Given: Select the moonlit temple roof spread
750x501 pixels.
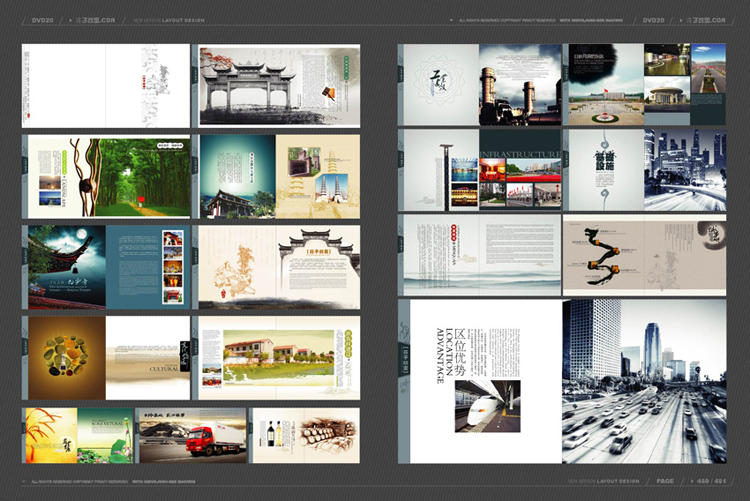Looking at the screenshot, I should click(107, 267).
